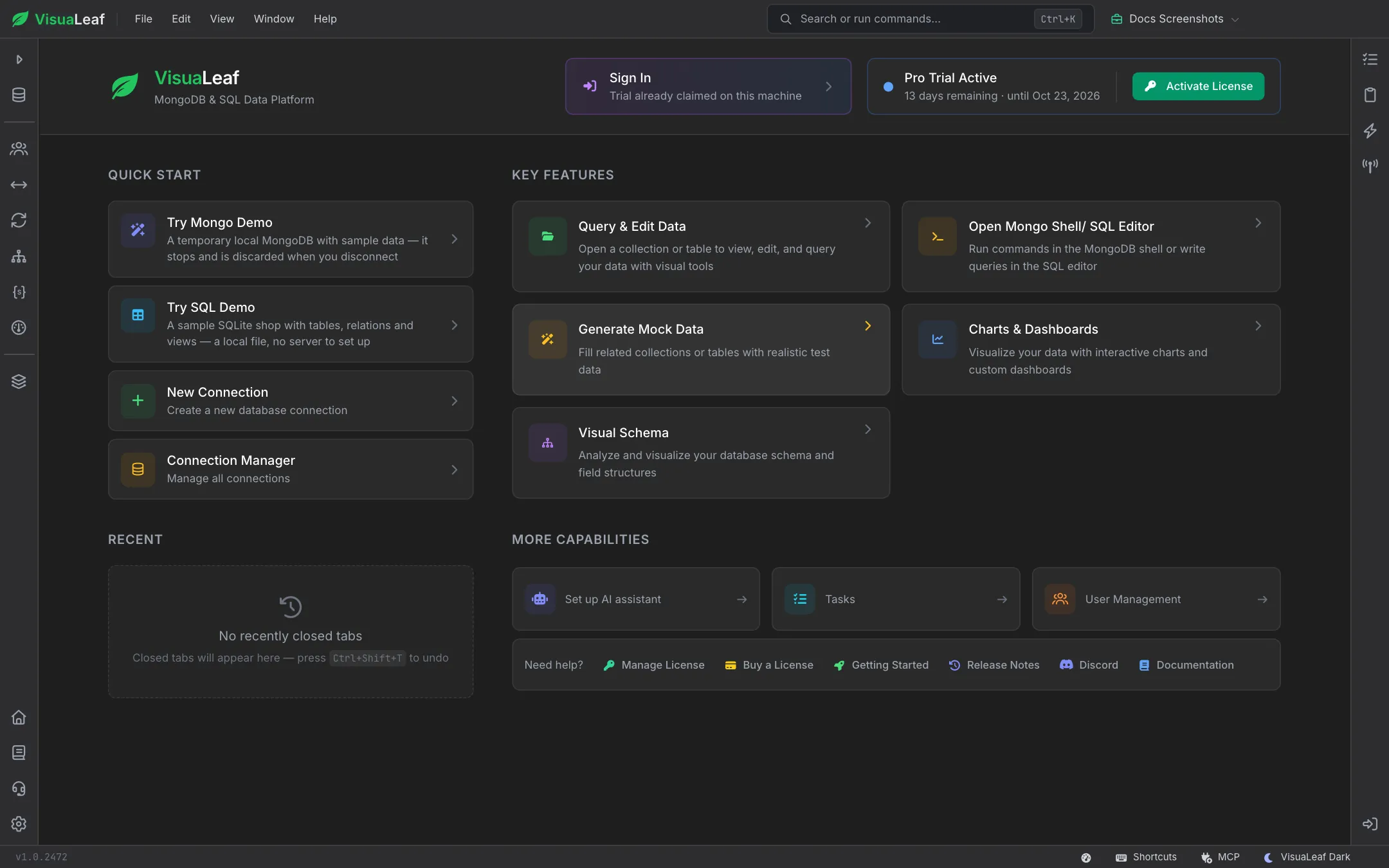Open the Release Notes link
Image resolution: width=1389 pixels, height=868 pixels.
(994, 665)
